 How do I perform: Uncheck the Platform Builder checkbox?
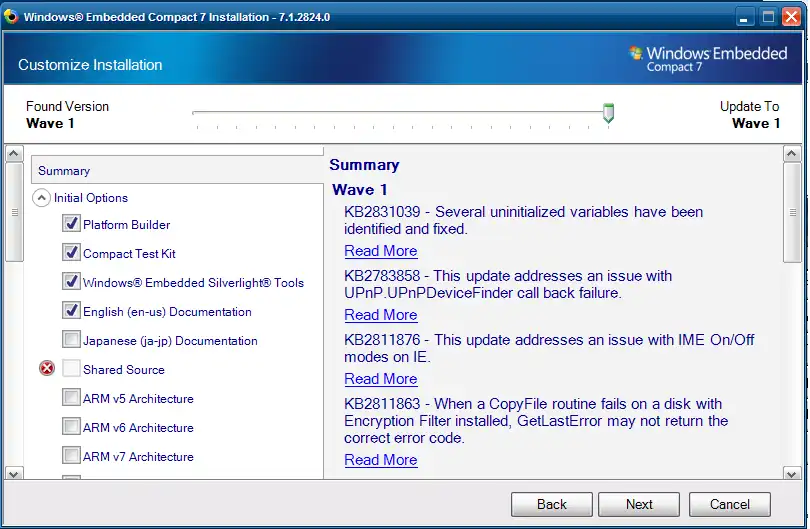click(71, 224)
